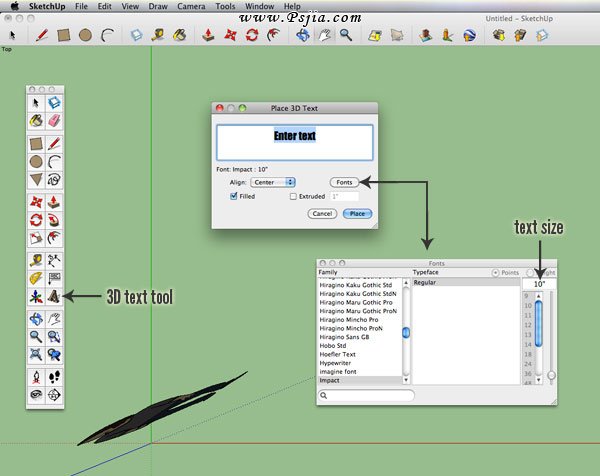Select the Regular typeface entry
Viewport: 600px width, 476px height.
pyautogui.click(x=428, y=283)
